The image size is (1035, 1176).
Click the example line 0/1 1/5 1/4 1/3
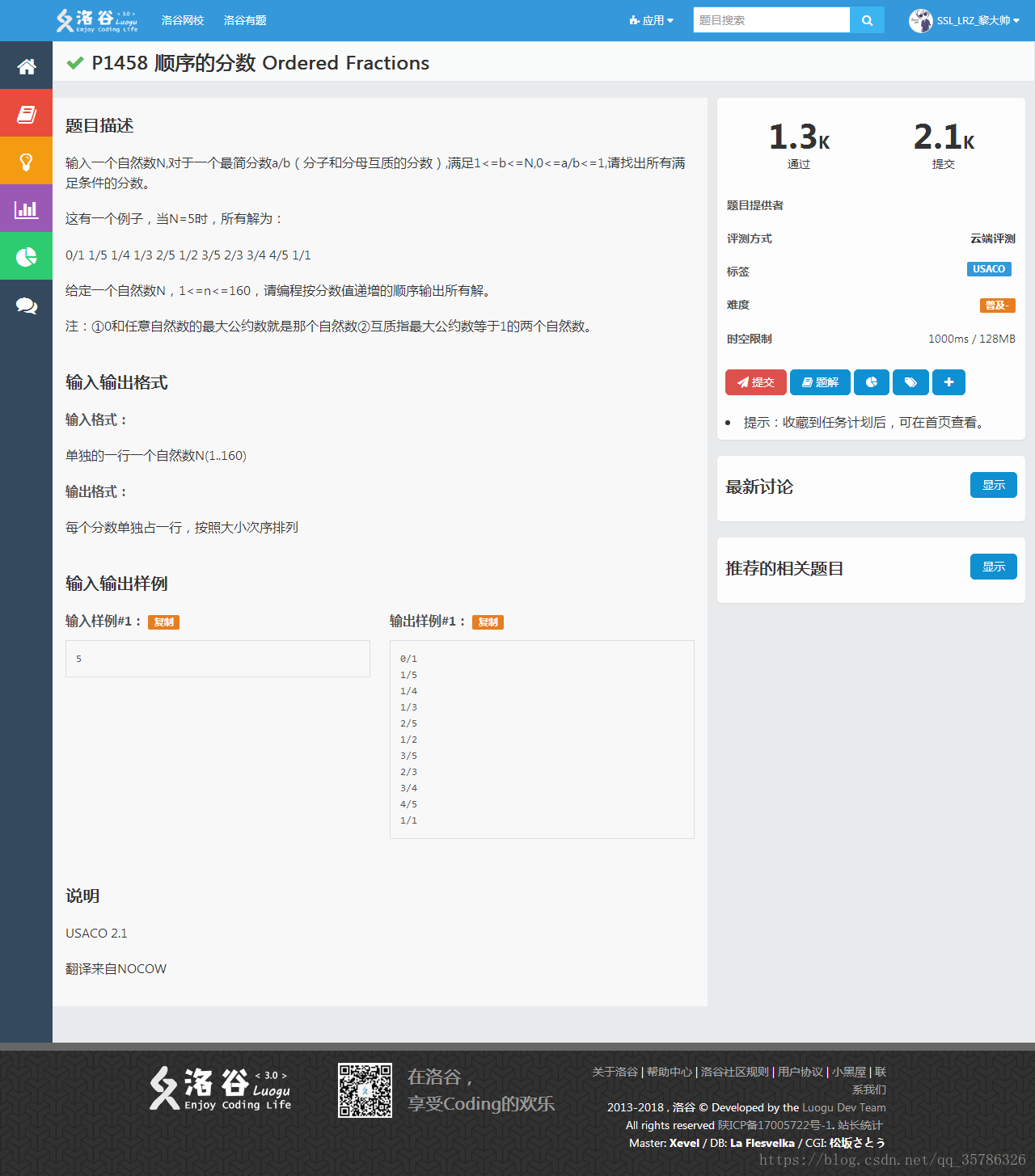[188, 255]
